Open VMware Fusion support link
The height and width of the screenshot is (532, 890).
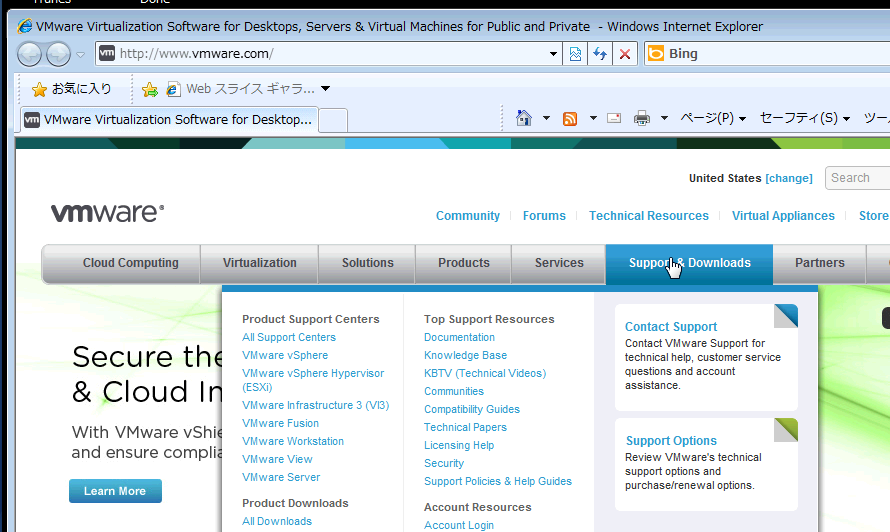pyautogui.click(x=280, y=424)
